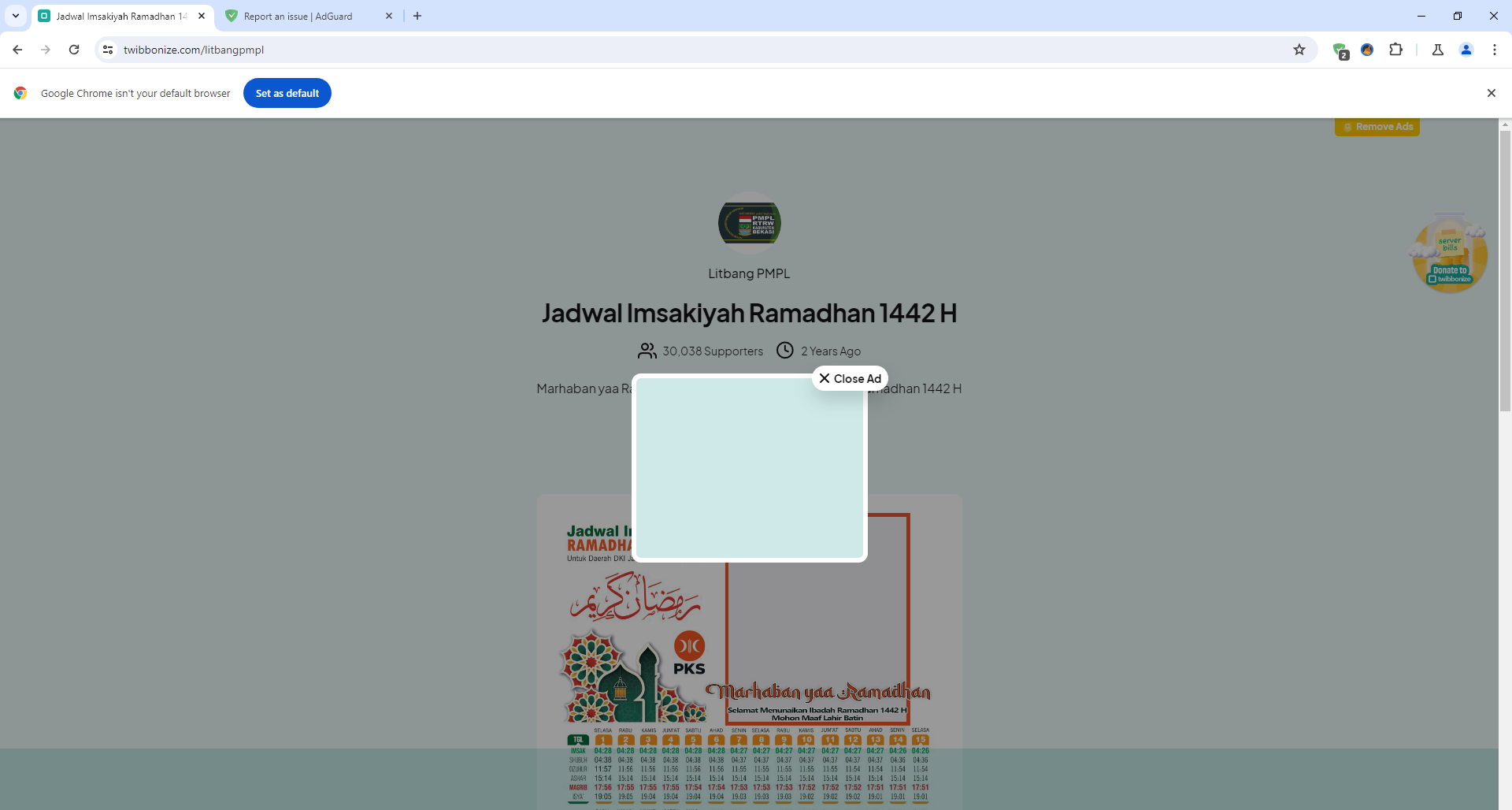This screenshot has width=1512, height=810.
Task: Click the new tab plus icon
Action: [417, 16]
